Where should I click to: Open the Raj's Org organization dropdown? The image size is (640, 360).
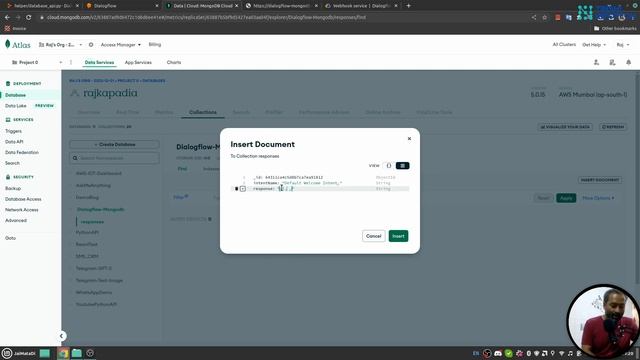pos(60,44)
